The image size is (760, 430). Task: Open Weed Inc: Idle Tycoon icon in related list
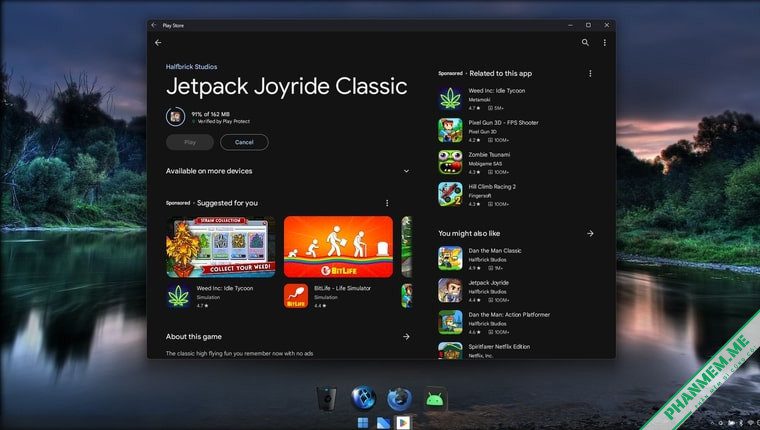pos(450,98)
